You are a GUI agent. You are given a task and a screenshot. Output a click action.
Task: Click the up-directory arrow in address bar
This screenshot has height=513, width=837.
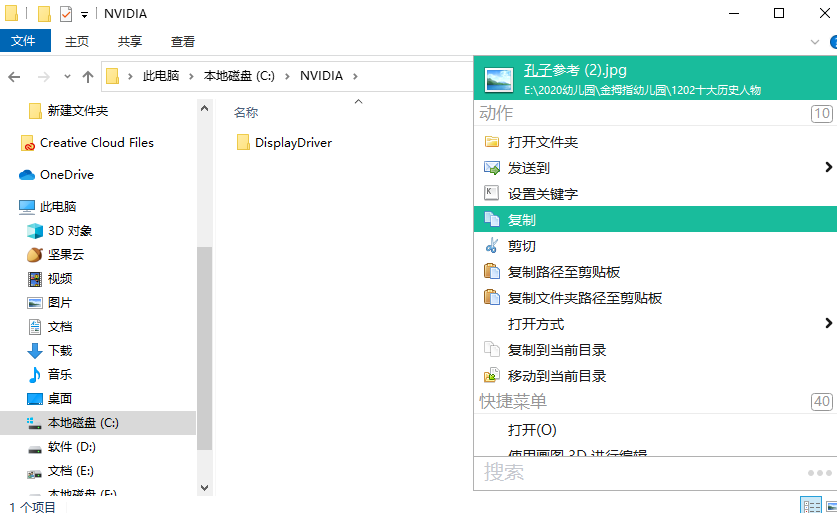pyautogui.click(x=88, y=76)
